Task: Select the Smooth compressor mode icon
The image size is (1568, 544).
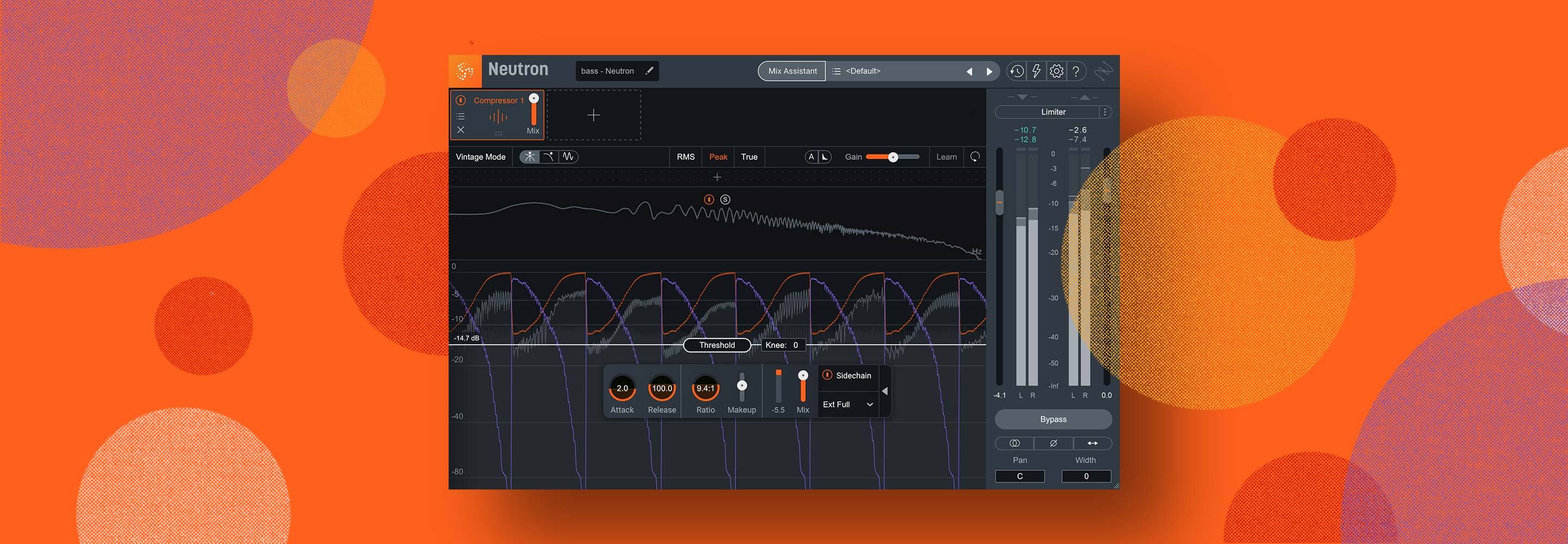Action: pyautogui.click(x=548, y=157)
